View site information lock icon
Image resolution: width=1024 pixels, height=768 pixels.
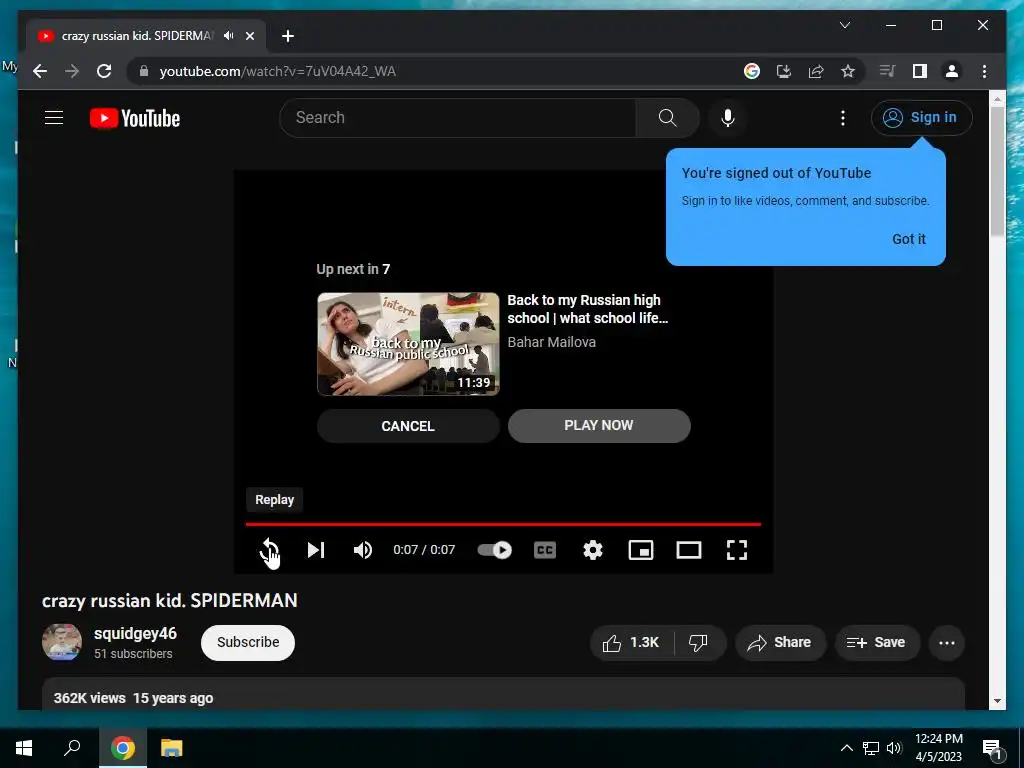[144, 71]
